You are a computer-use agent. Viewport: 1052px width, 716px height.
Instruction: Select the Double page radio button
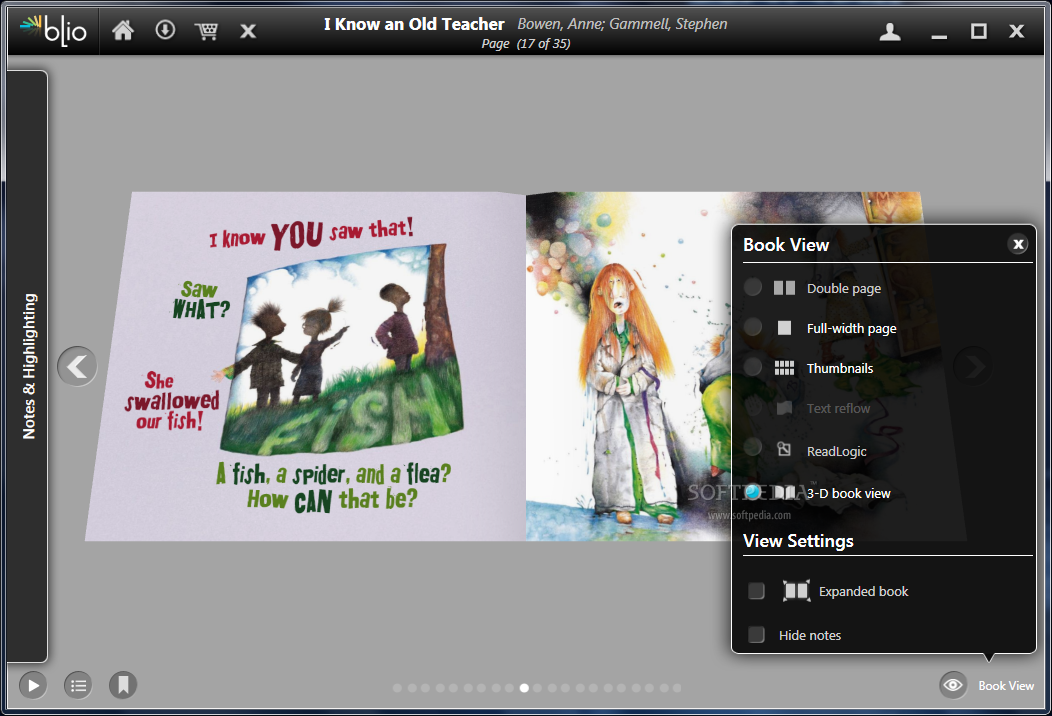tap(753, 287)
